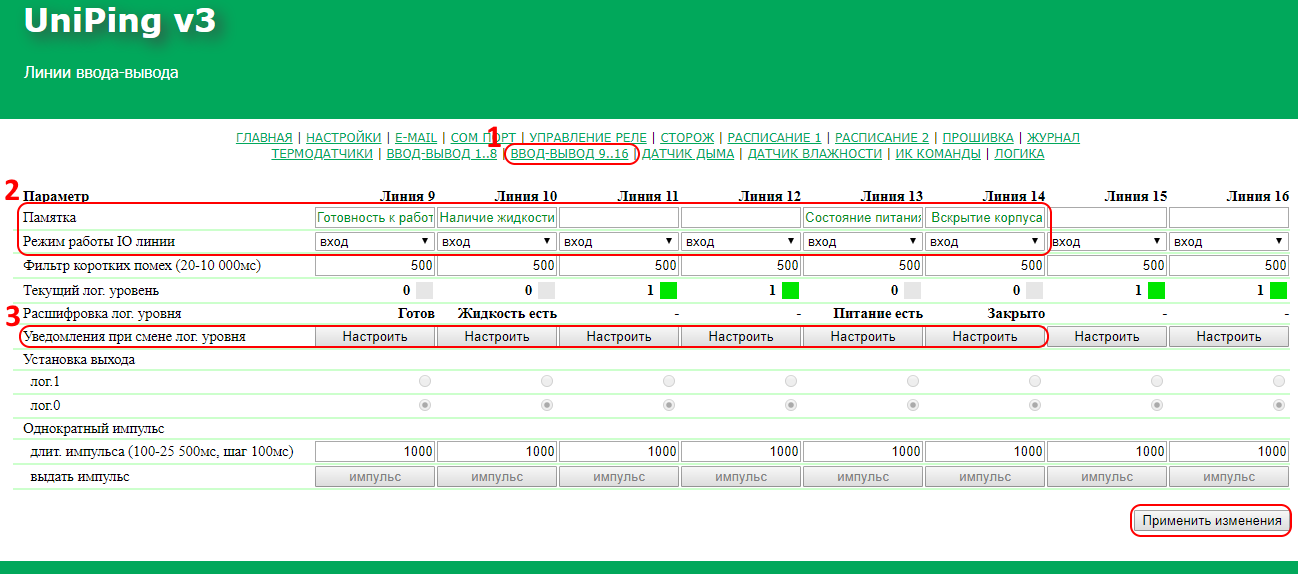Click the empty Памятка field for Линия 11
1298x574 pixels.
coord(619,218)
